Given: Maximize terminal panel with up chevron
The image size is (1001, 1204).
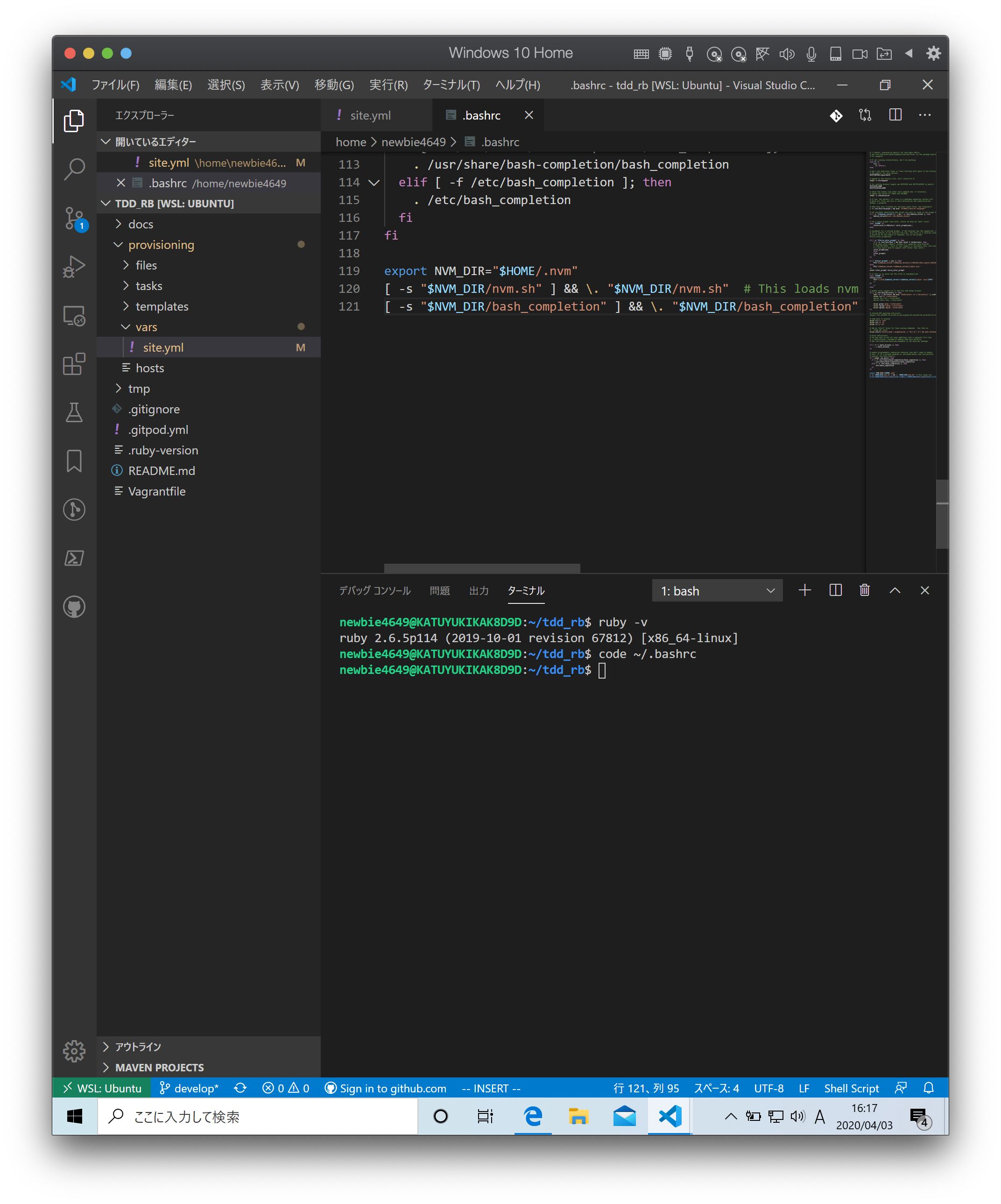Looking at the screenshot, I should tap(895, 590).
